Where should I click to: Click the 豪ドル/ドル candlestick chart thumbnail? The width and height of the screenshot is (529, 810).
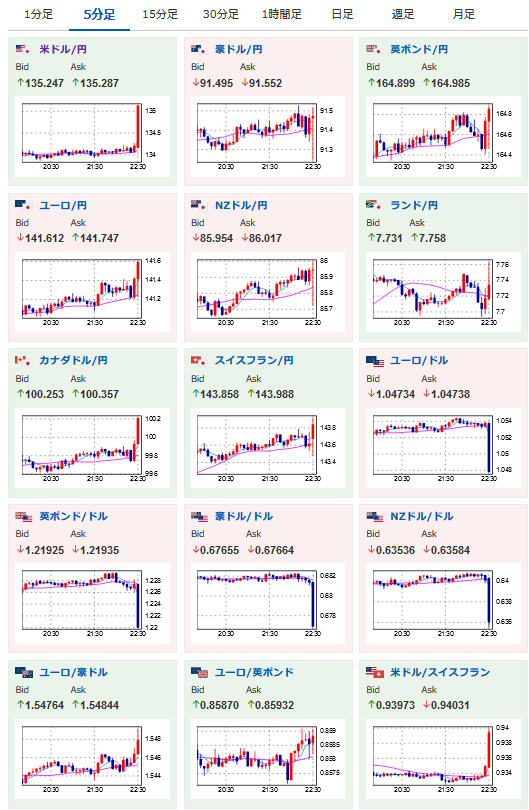pyautogui.click(x=268, y=603)
